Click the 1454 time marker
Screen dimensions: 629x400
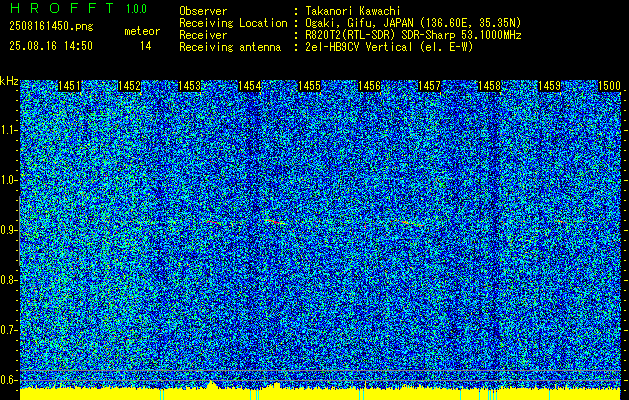(x=250, y=86)
